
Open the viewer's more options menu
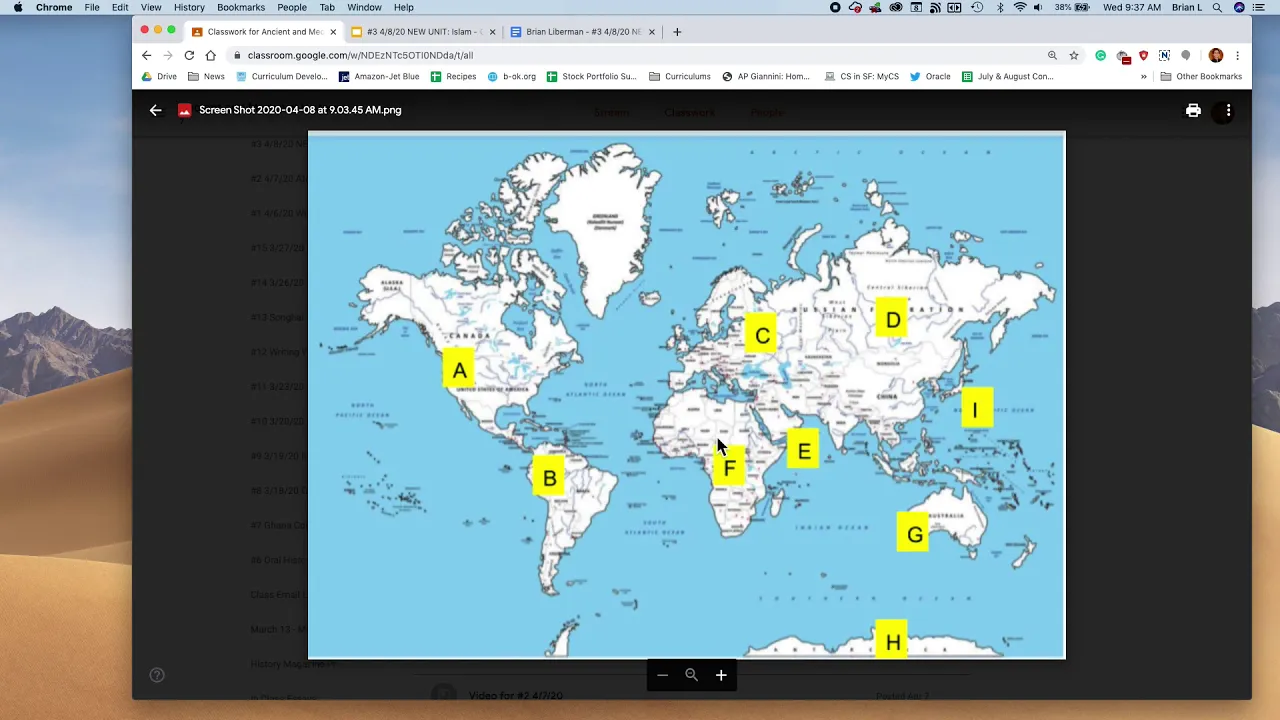1228,110
